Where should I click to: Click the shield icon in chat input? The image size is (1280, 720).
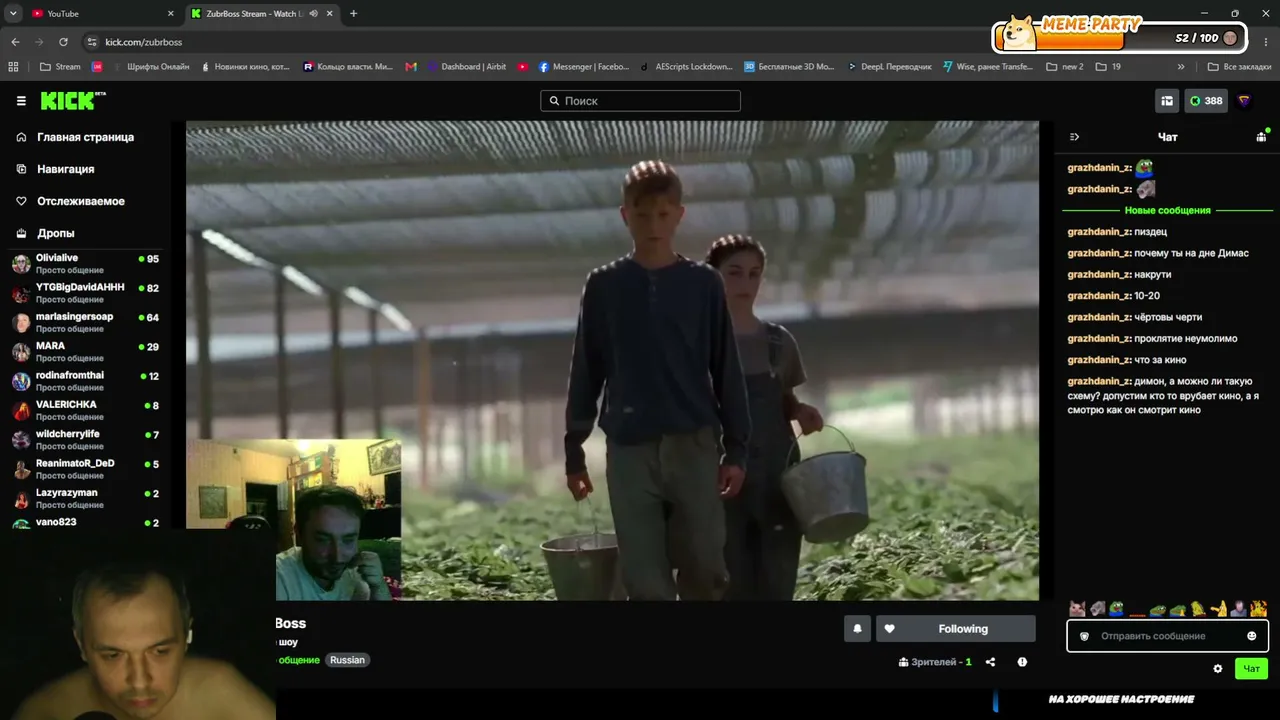click(1084, 636)
